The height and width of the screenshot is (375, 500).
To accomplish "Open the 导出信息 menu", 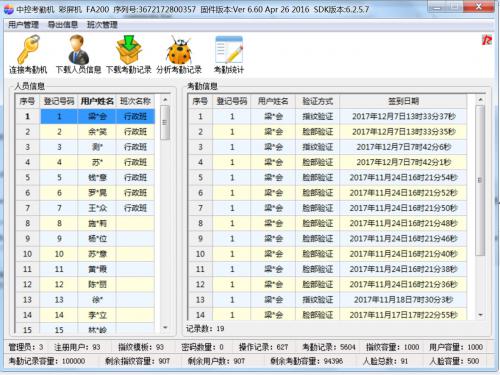I will 63,25.
